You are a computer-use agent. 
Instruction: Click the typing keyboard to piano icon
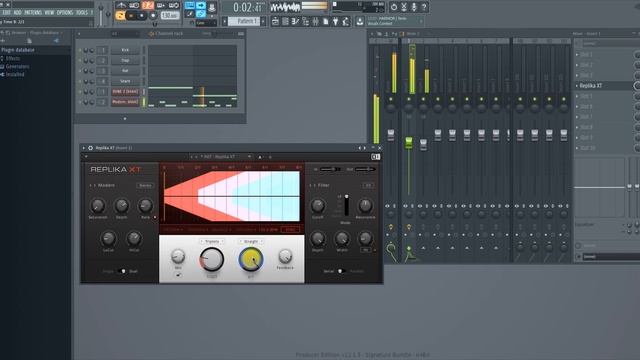pyautogui.click(x=190, y=6)
